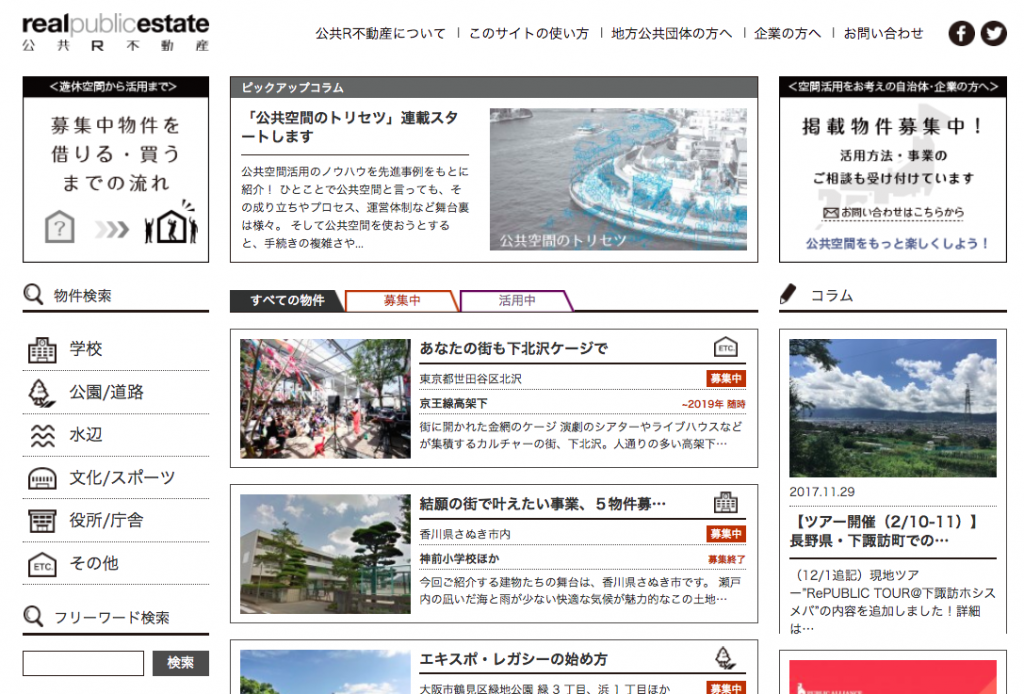The height and width of the screenshot is (694, 1024).
Task: Click the ピックアップコラム section header
Action: [494, 87]
